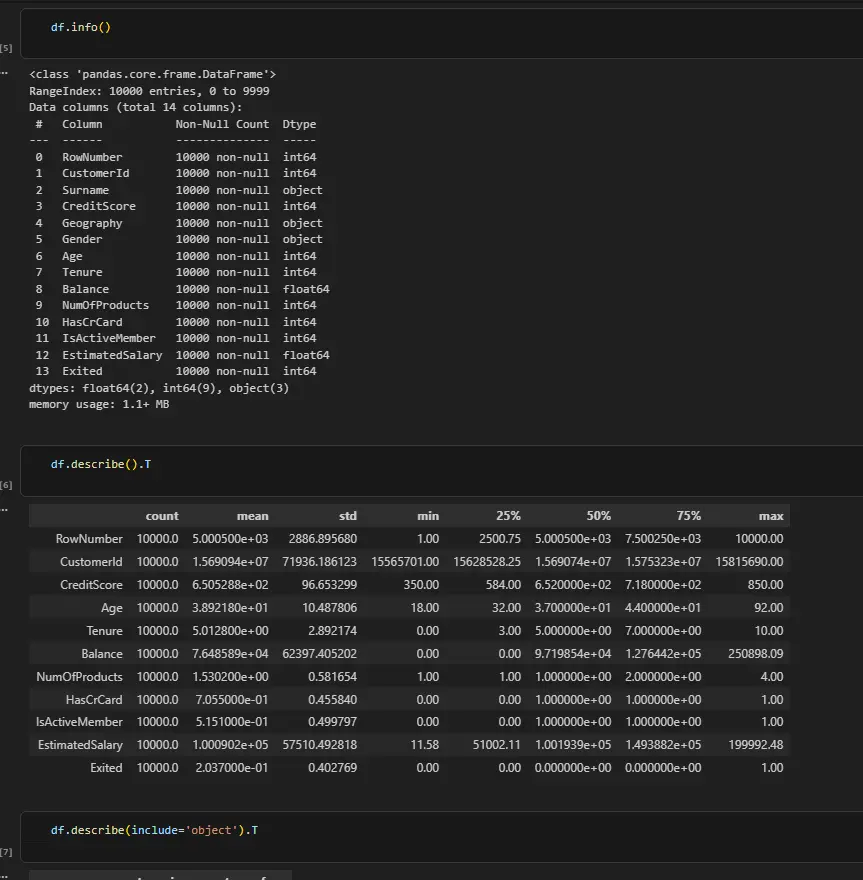Click the 'count' column header
This screenshot has height=880, width=863.
[162, 516]
